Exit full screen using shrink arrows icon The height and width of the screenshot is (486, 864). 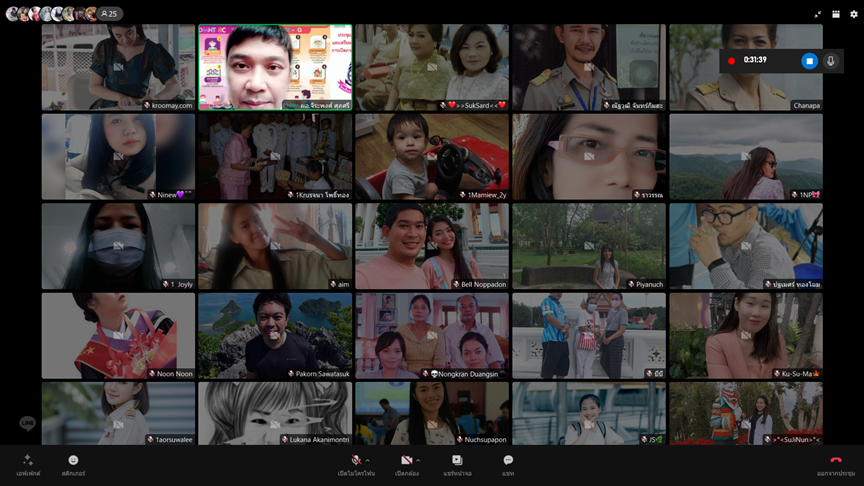pos(818,14)
